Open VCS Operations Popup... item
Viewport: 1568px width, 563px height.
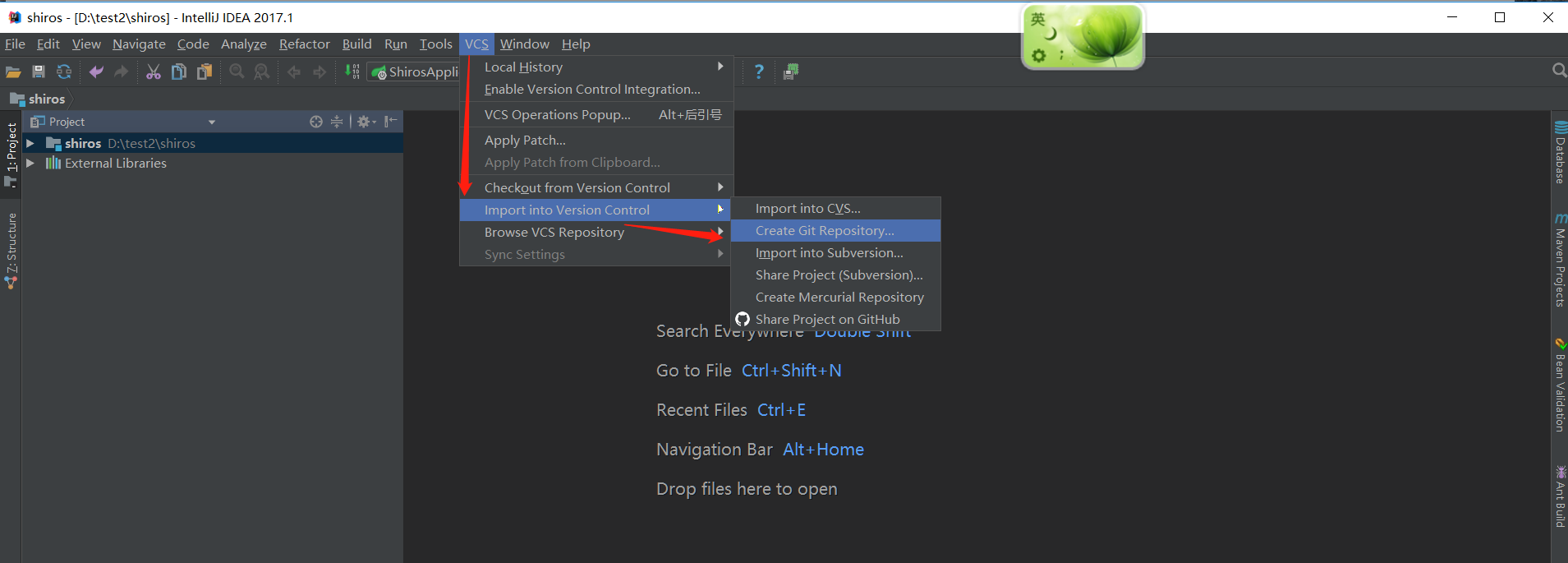coord(596,115)
